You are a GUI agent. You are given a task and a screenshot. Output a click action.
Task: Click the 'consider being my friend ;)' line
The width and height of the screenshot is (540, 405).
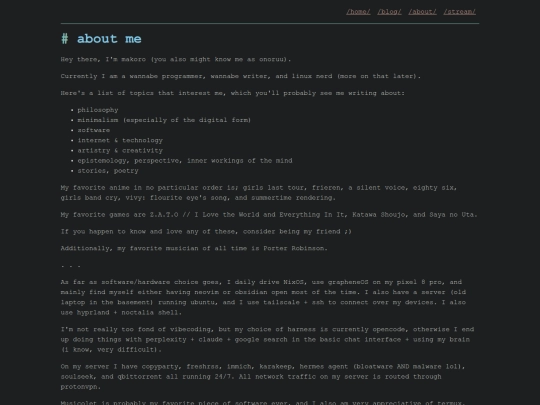tap(206, 231)
